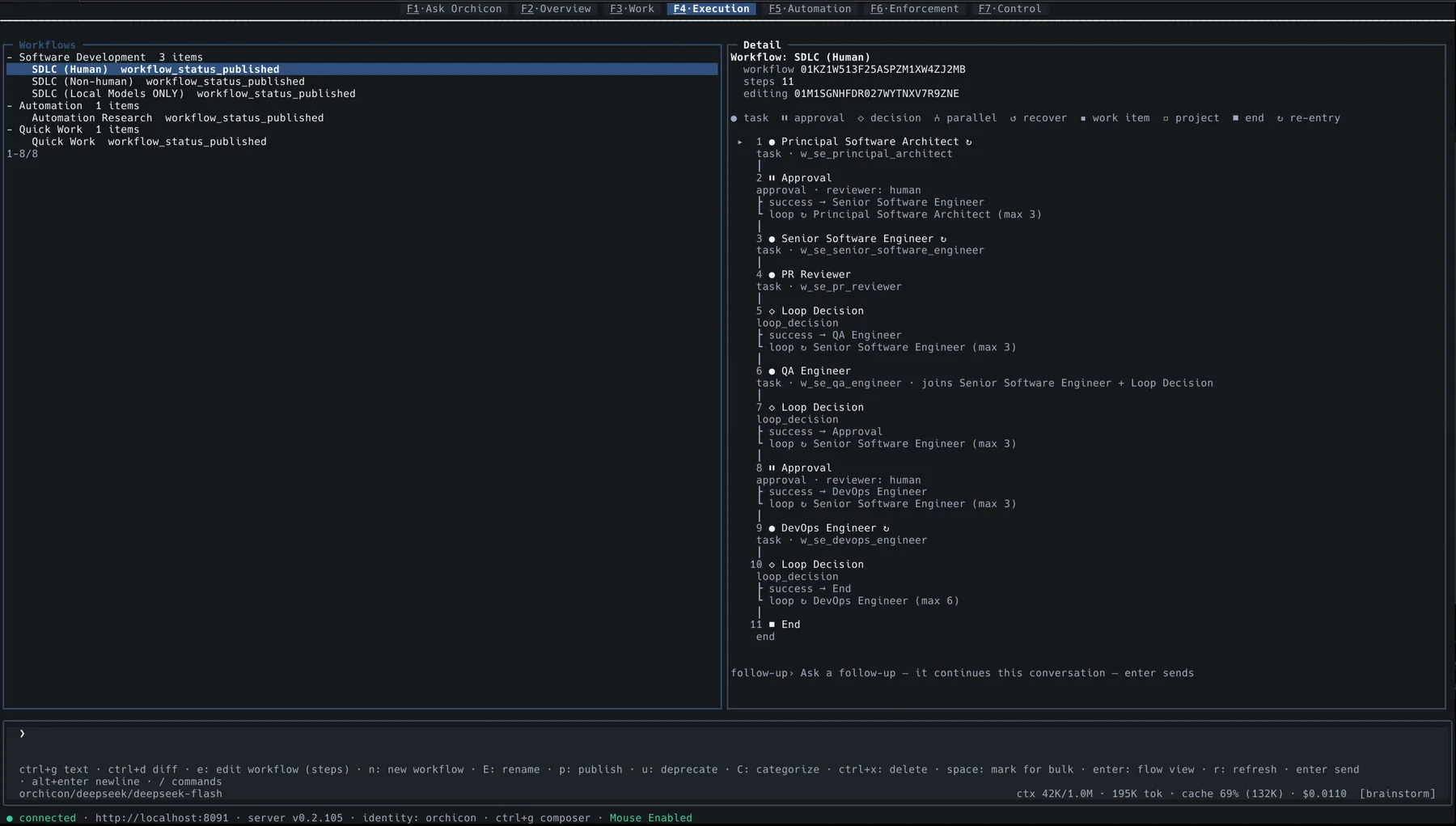The image size is (1456, 826).
Task: Focus the main command prompt input
Action: (x=728, y=734)
